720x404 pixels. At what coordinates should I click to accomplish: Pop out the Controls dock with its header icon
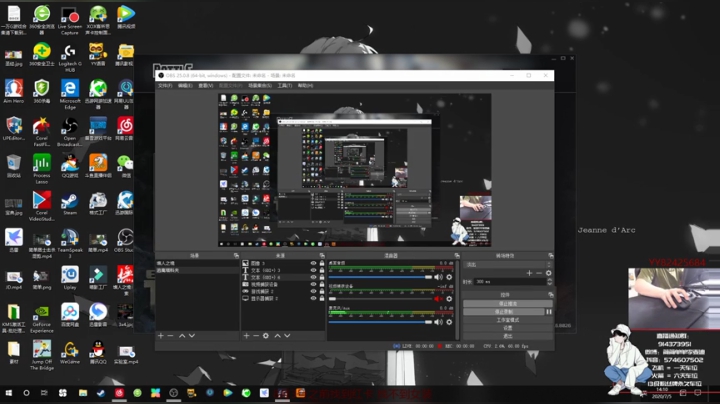pyautogui.click(x=551, y=295)
